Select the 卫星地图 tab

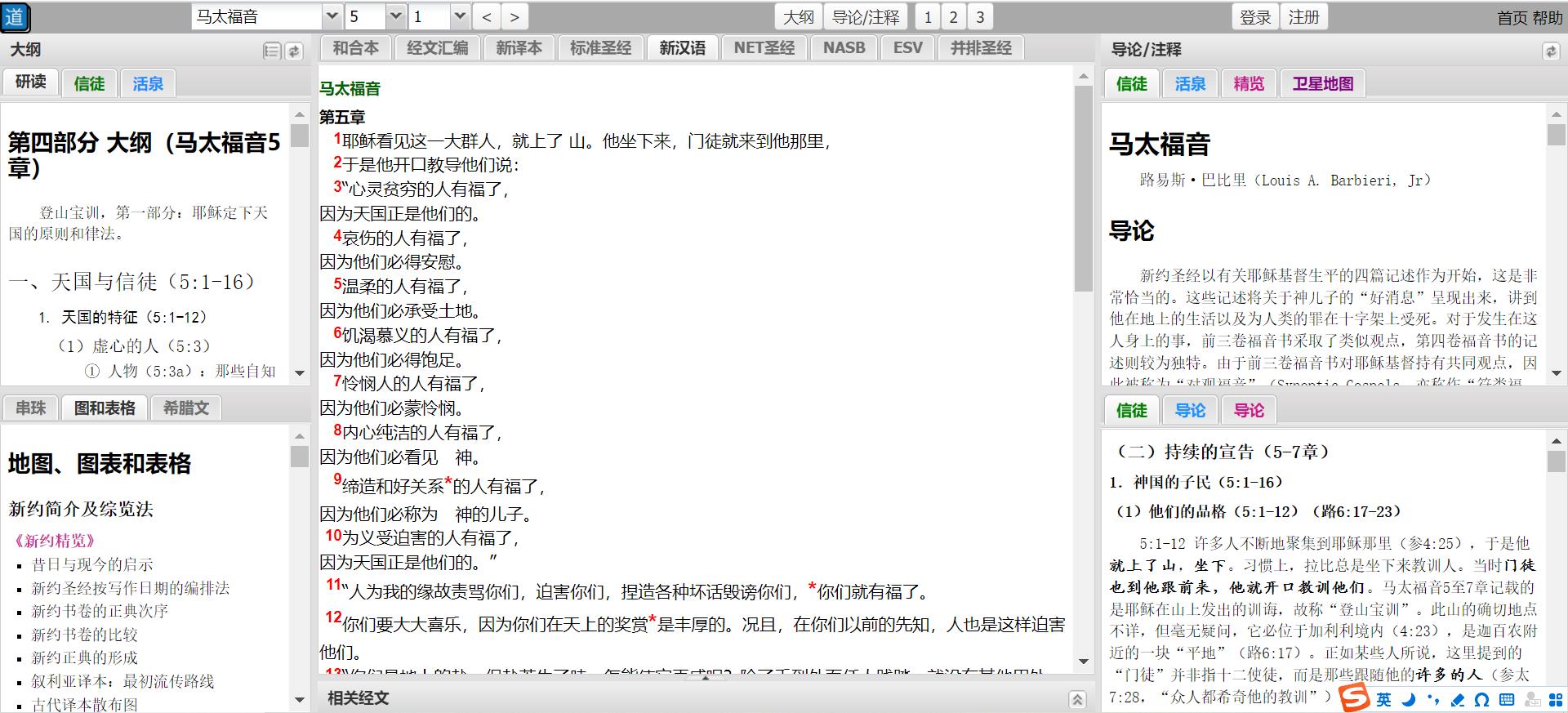[x=1322, y=83]
